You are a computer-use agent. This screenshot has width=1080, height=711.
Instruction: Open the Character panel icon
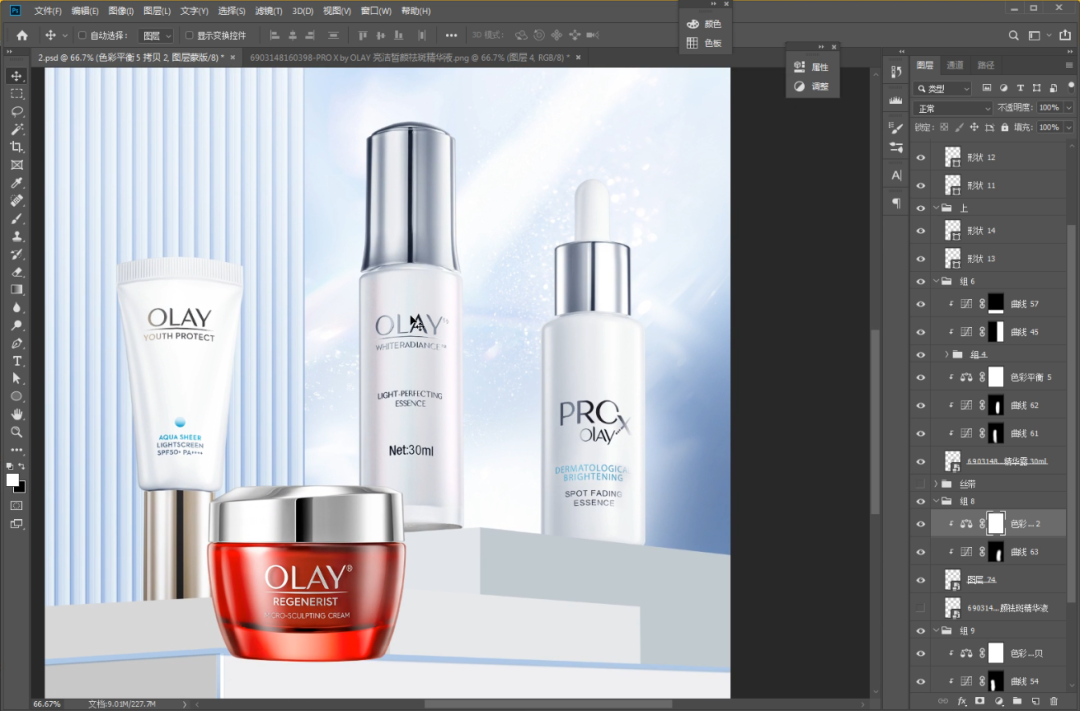pos(896,175)
